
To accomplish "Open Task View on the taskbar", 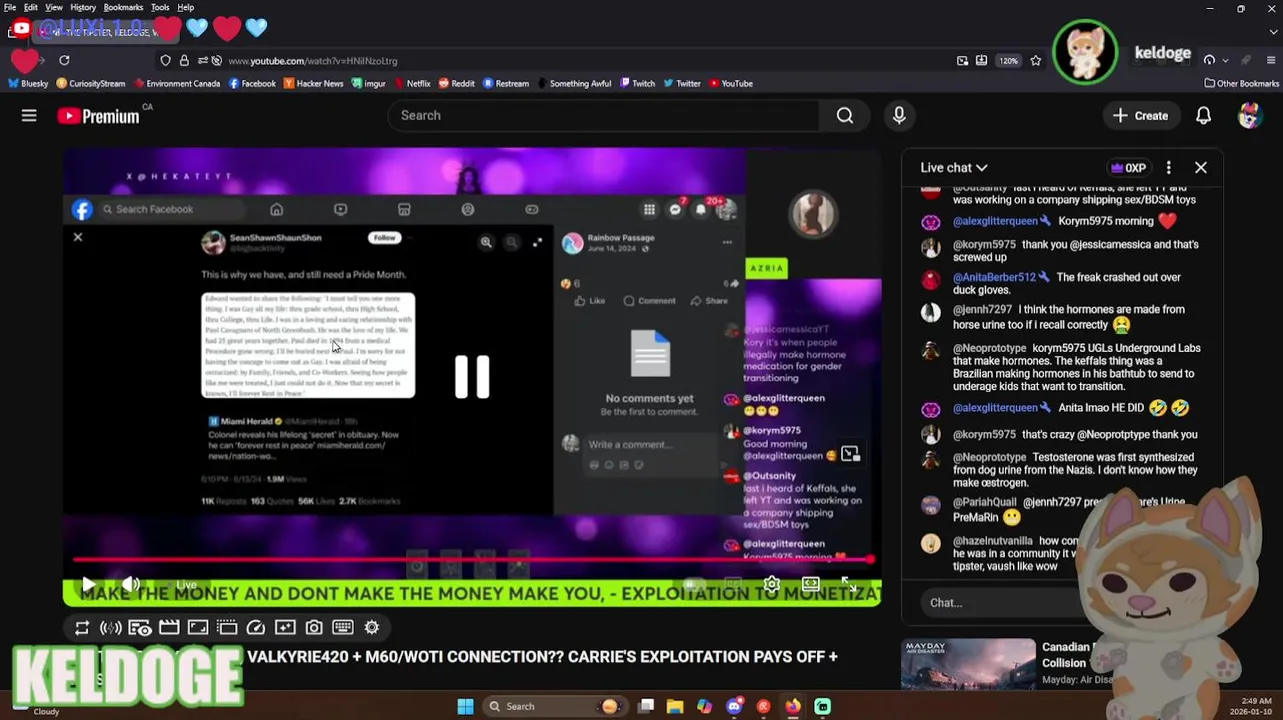I will (x=646, y=706).
